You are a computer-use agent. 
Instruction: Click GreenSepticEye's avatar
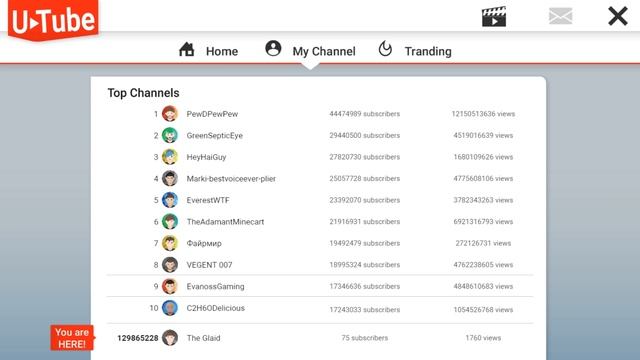[x=170, y=135]
